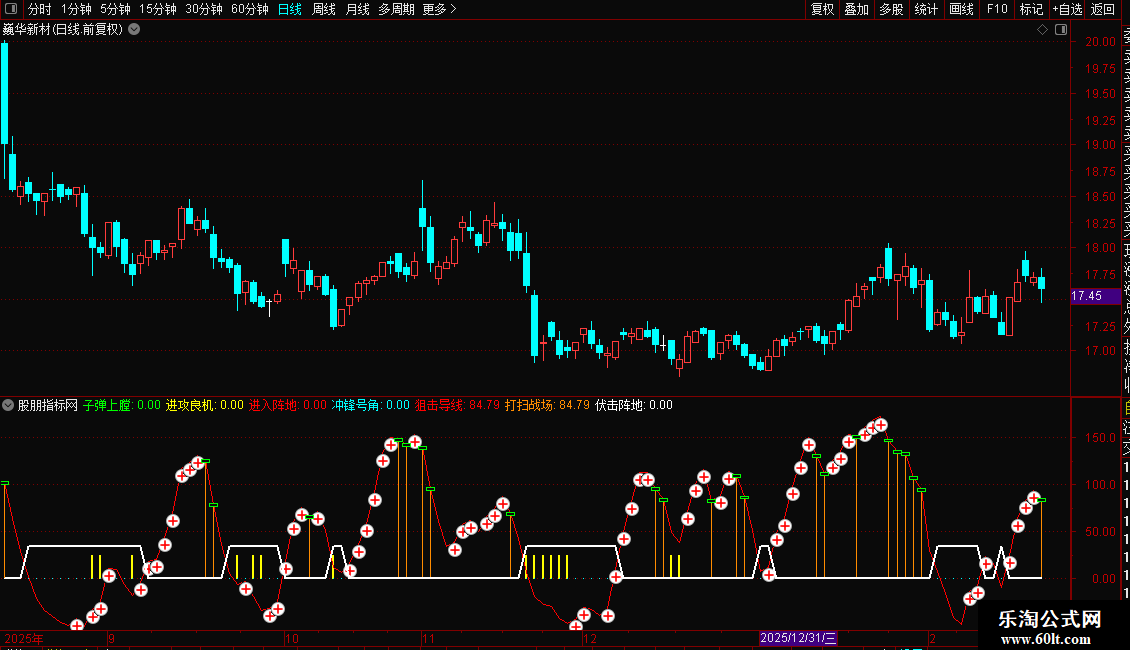This screenshot has width=1130, height=650.
Task: Click 伏击阵地 indicator label
Action: tap(618, 405)
